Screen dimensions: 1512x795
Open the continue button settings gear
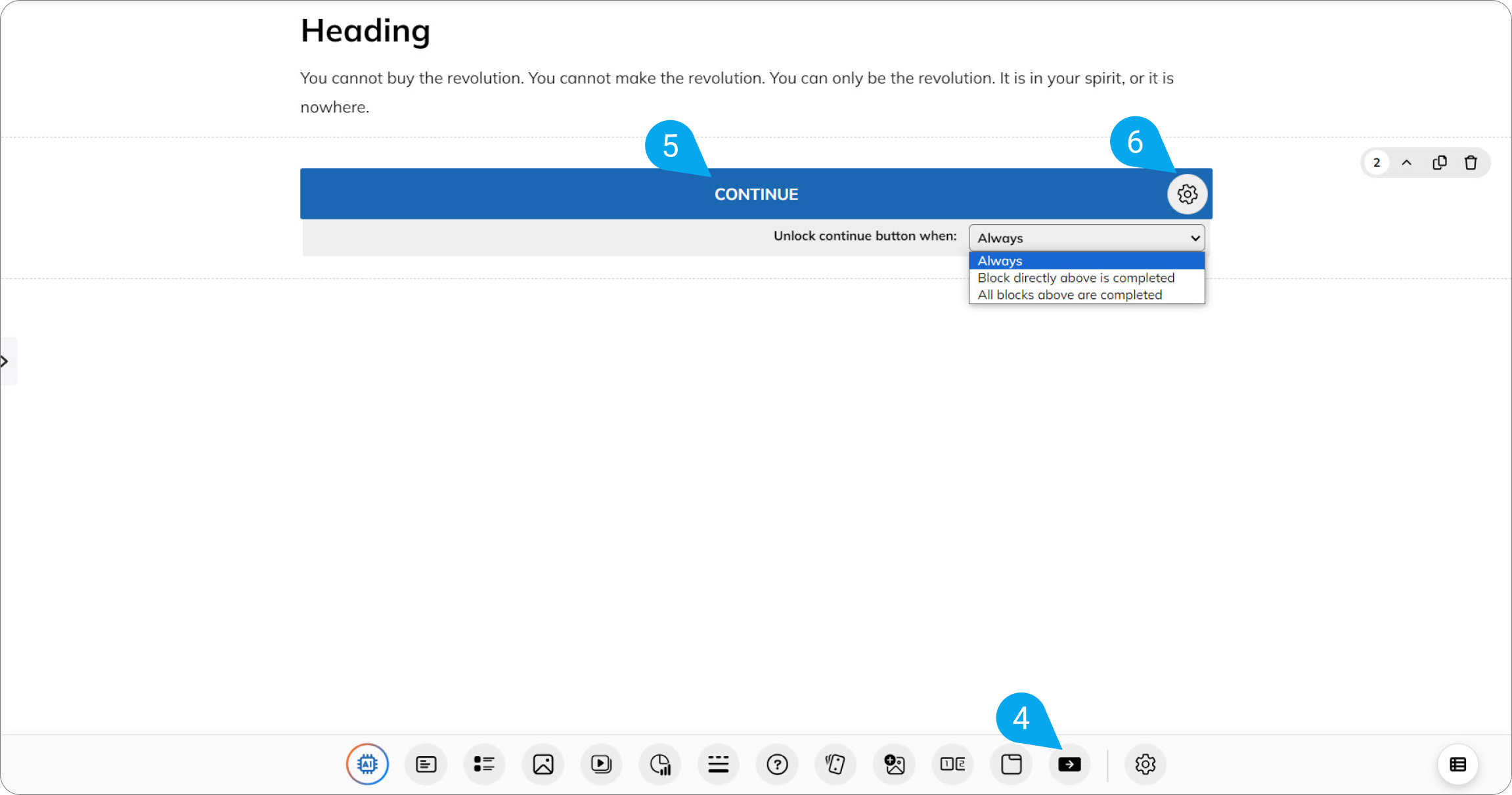tap(1187, 194)
